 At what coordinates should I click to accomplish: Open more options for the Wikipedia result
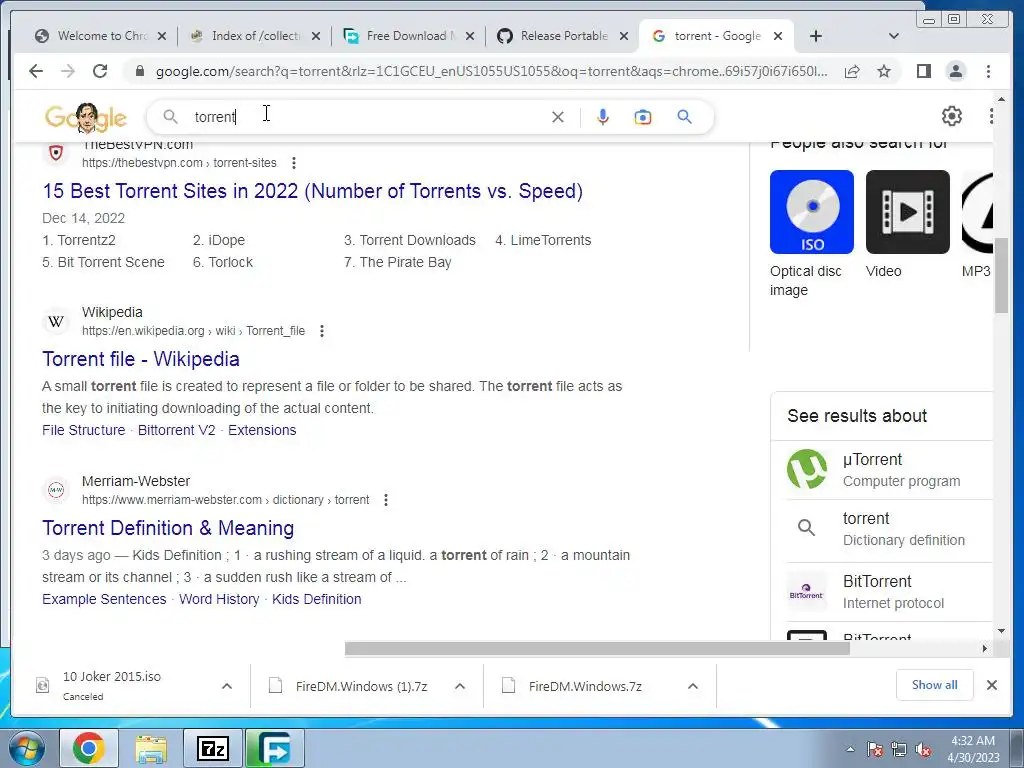tap(322, 331)
